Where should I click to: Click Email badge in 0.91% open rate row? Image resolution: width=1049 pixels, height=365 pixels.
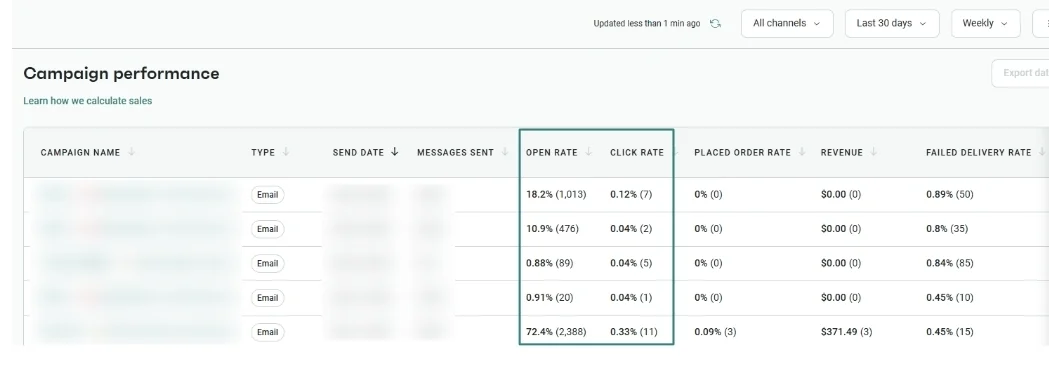pos(268,298)
